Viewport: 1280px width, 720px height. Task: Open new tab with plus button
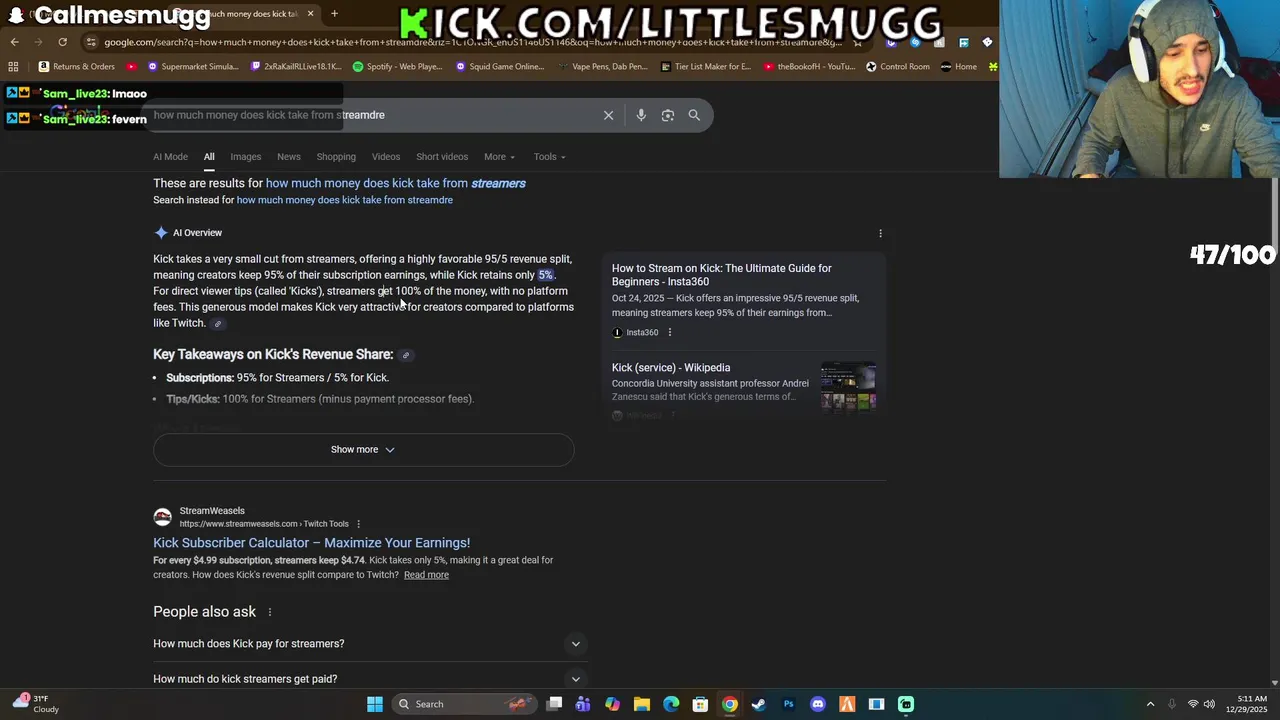pos(334,14)
